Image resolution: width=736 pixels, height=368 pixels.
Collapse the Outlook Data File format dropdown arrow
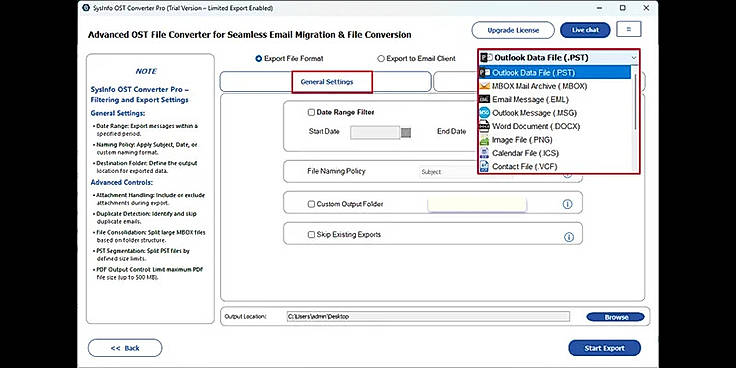[x=634, y=58]
